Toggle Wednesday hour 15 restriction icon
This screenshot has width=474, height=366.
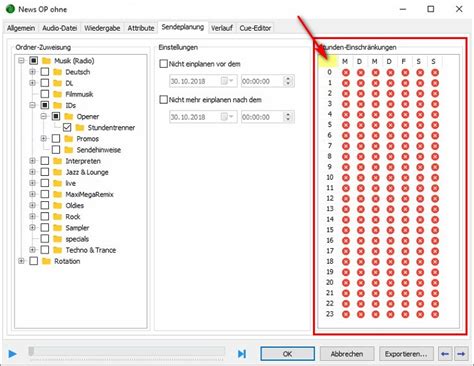click(375, 230)
